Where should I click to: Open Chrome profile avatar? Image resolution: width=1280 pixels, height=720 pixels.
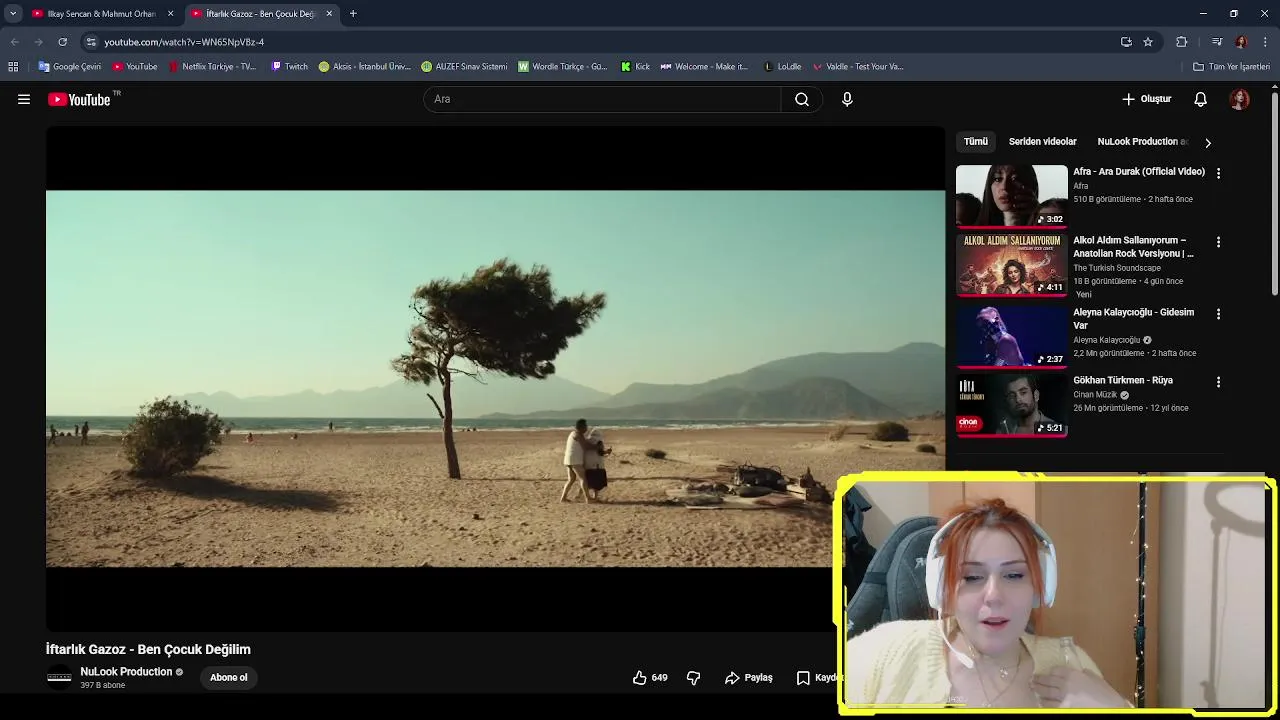tap(1241, 42)
